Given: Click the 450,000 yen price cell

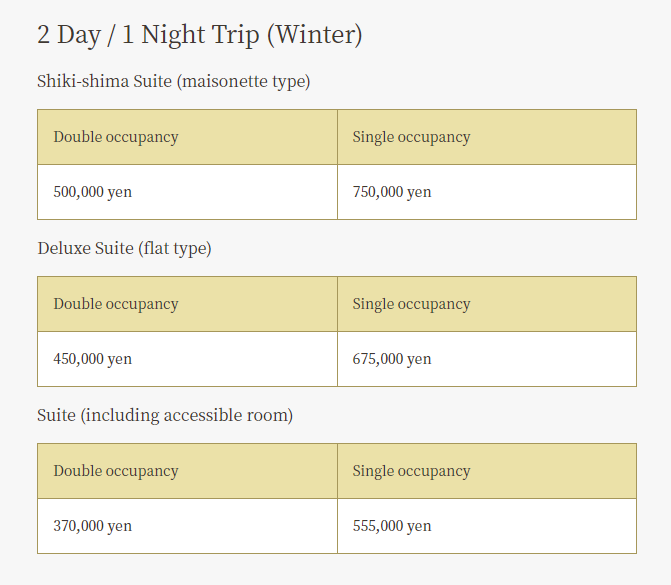Looking at the screenshot, I should point(93,359).
